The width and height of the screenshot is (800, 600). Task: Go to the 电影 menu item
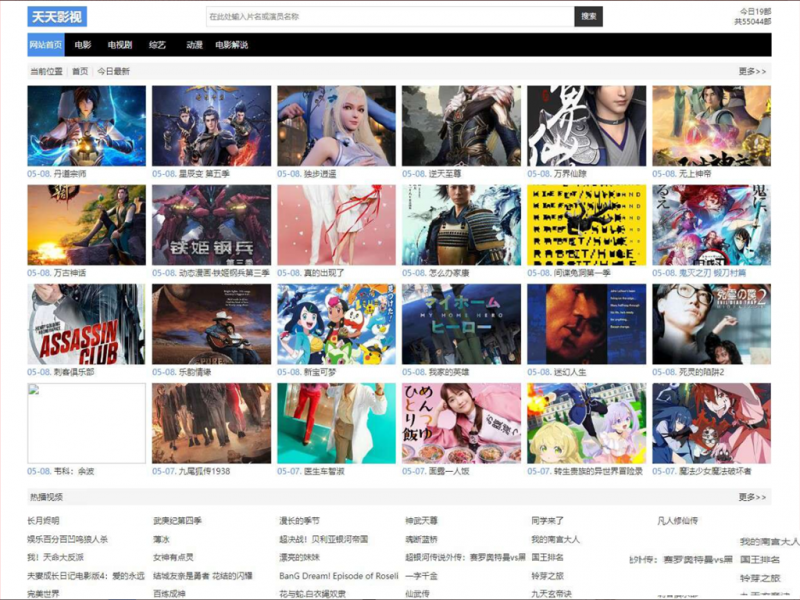point(83,45)
